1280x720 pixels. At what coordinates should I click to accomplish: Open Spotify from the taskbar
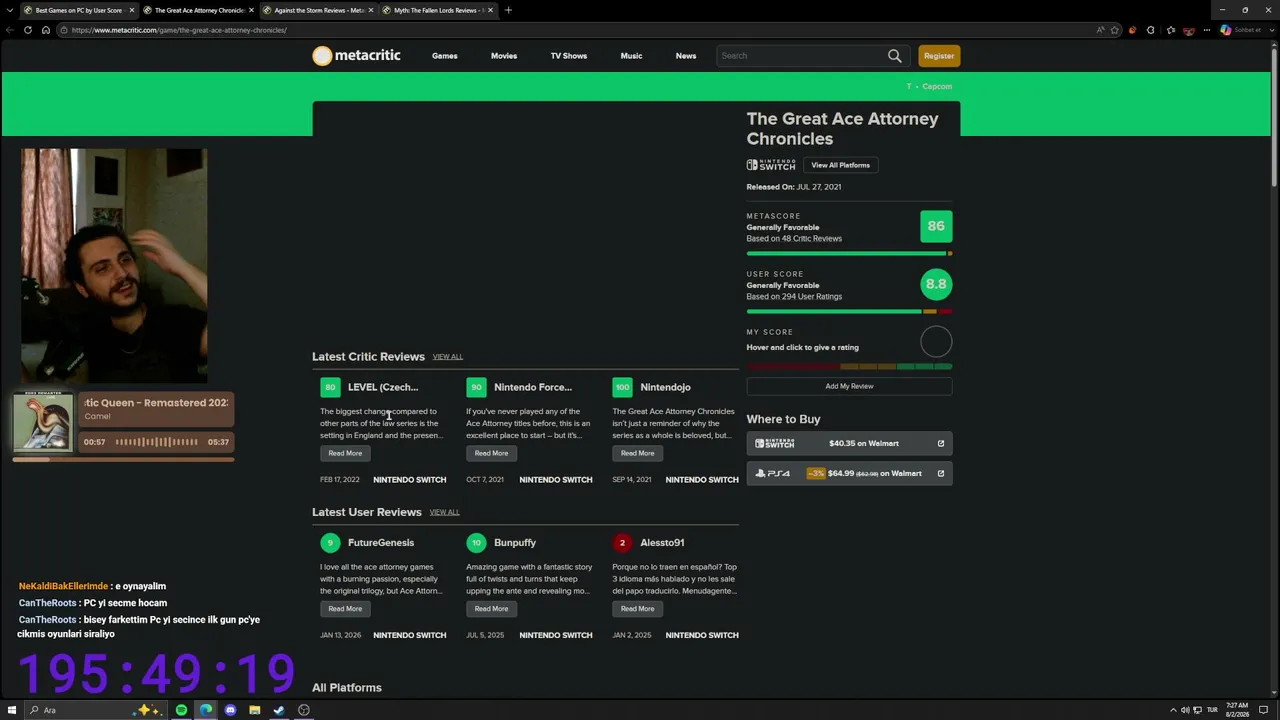point(181,710)
